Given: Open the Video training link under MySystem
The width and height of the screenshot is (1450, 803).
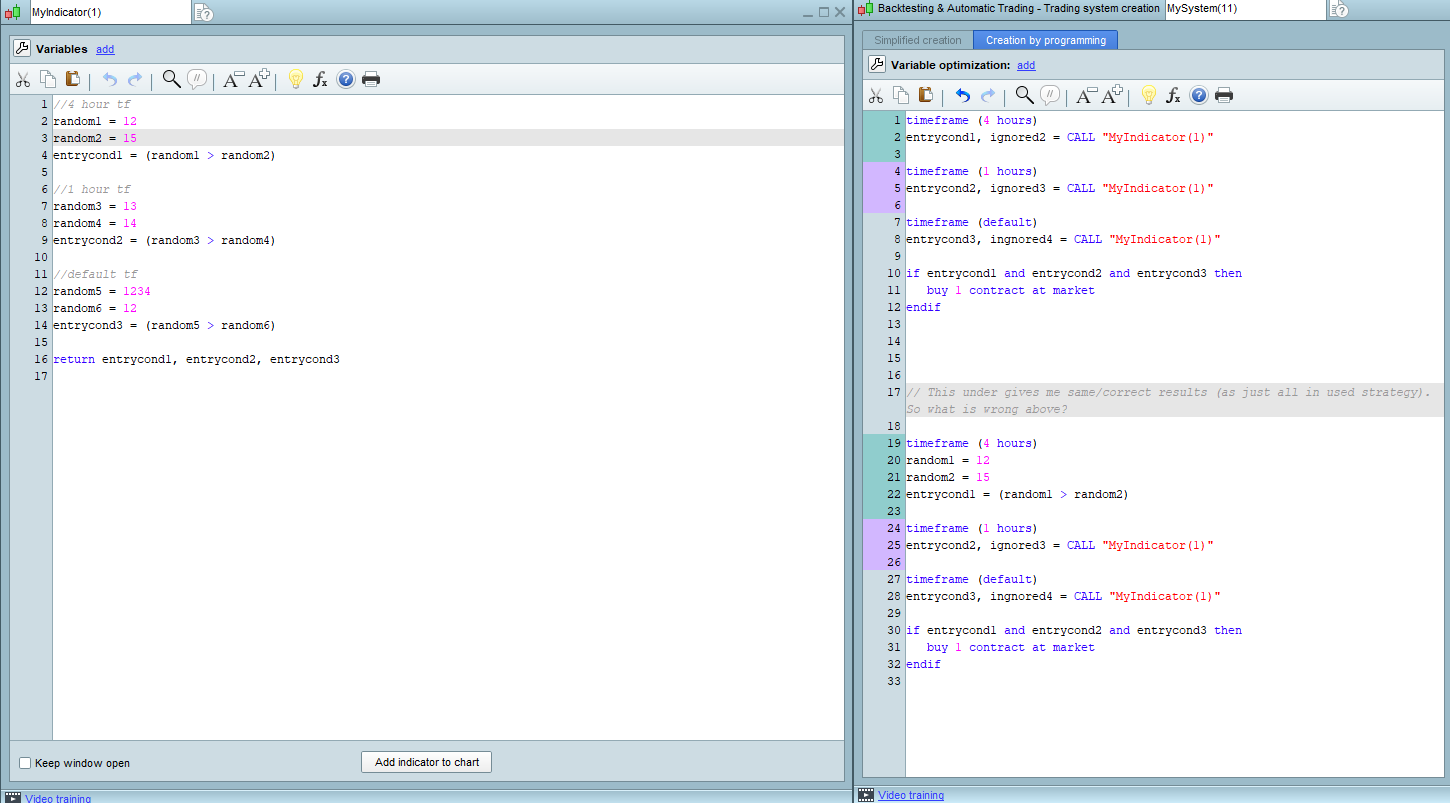Looking at the screenshot, I should point(910,795).
